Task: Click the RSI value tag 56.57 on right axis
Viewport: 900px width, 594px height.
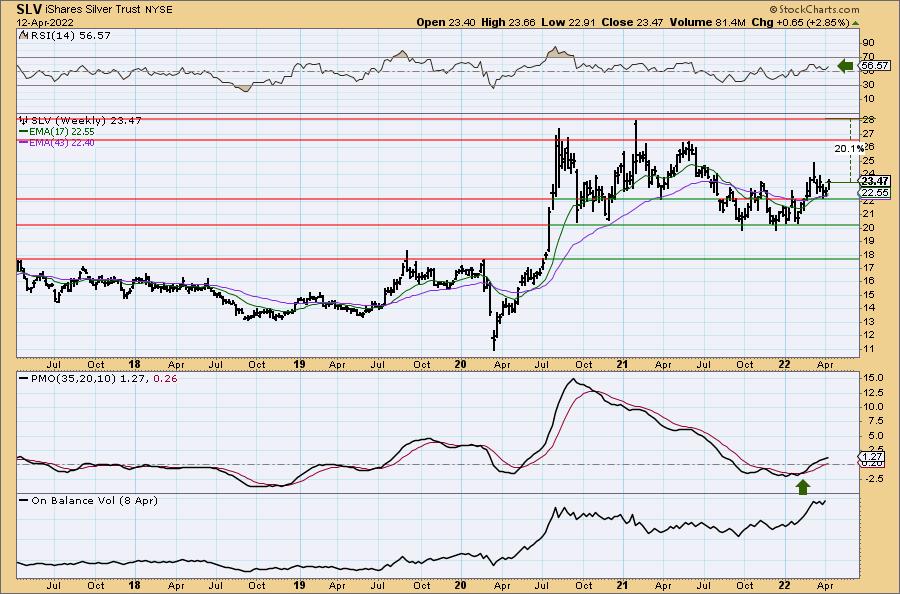Action: [x=875, y=66]
